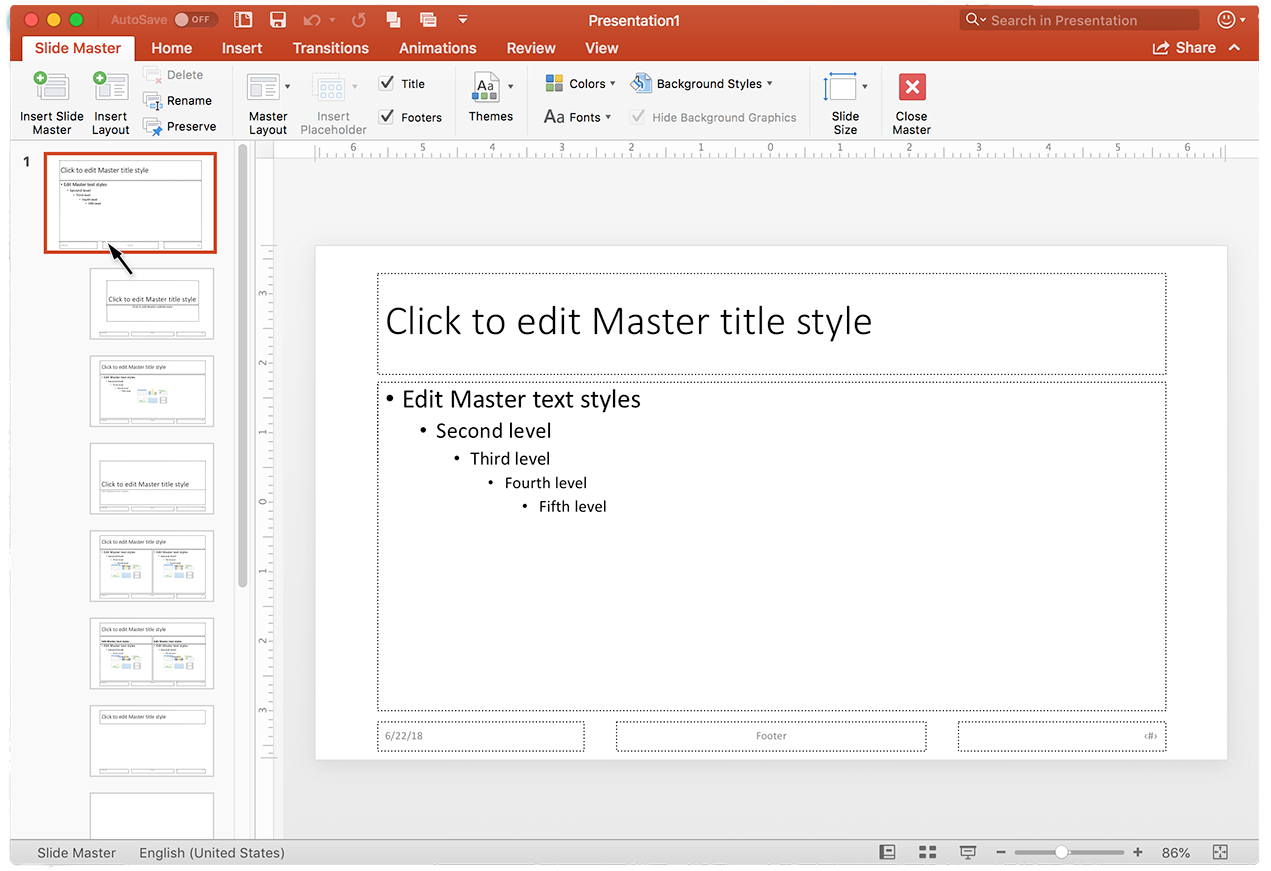Open the Background Styles menu
Viewport: 1271px width, 871px height.
702,84
